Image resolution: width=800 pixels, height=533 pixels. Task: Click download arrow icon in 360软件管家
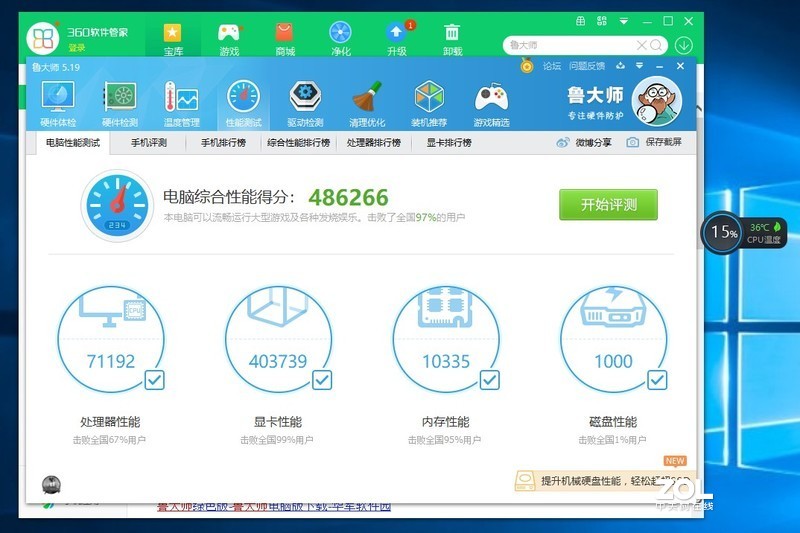click(684, 45)
